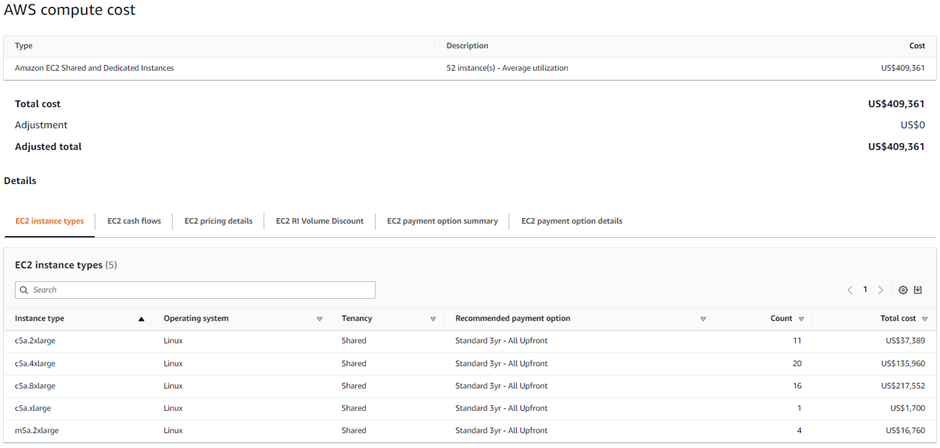Viewport: 940px width, 448px height.
Task: Select the c5a.8xlarge instance row
Action: point(470,386)
